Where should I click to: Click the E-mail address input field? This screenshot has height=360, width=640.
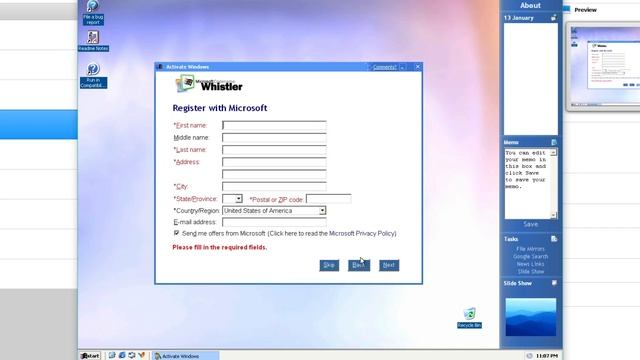(x=274, y=222)
